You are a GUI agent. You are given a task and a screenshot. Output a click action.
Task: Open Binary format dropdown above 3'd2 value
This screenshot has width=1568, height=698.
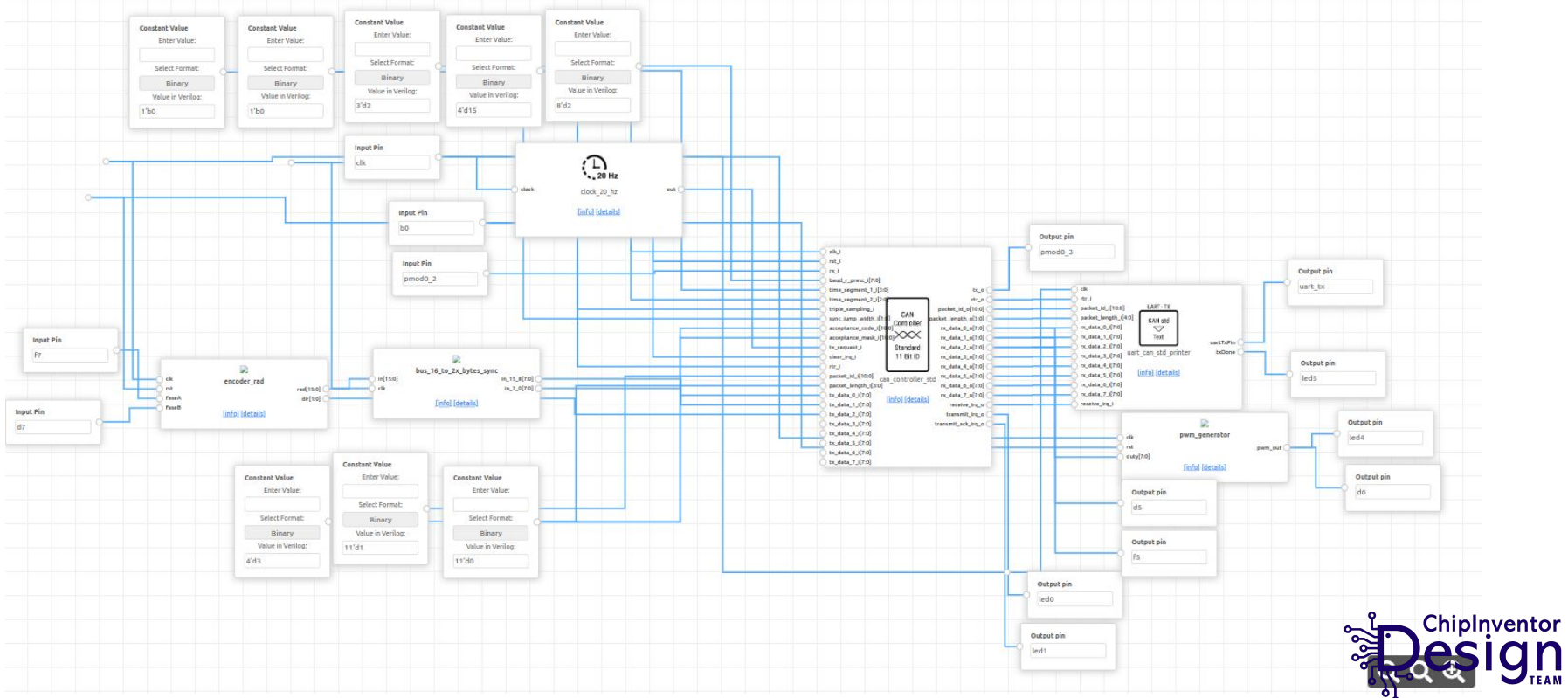(x=391, y=78)
